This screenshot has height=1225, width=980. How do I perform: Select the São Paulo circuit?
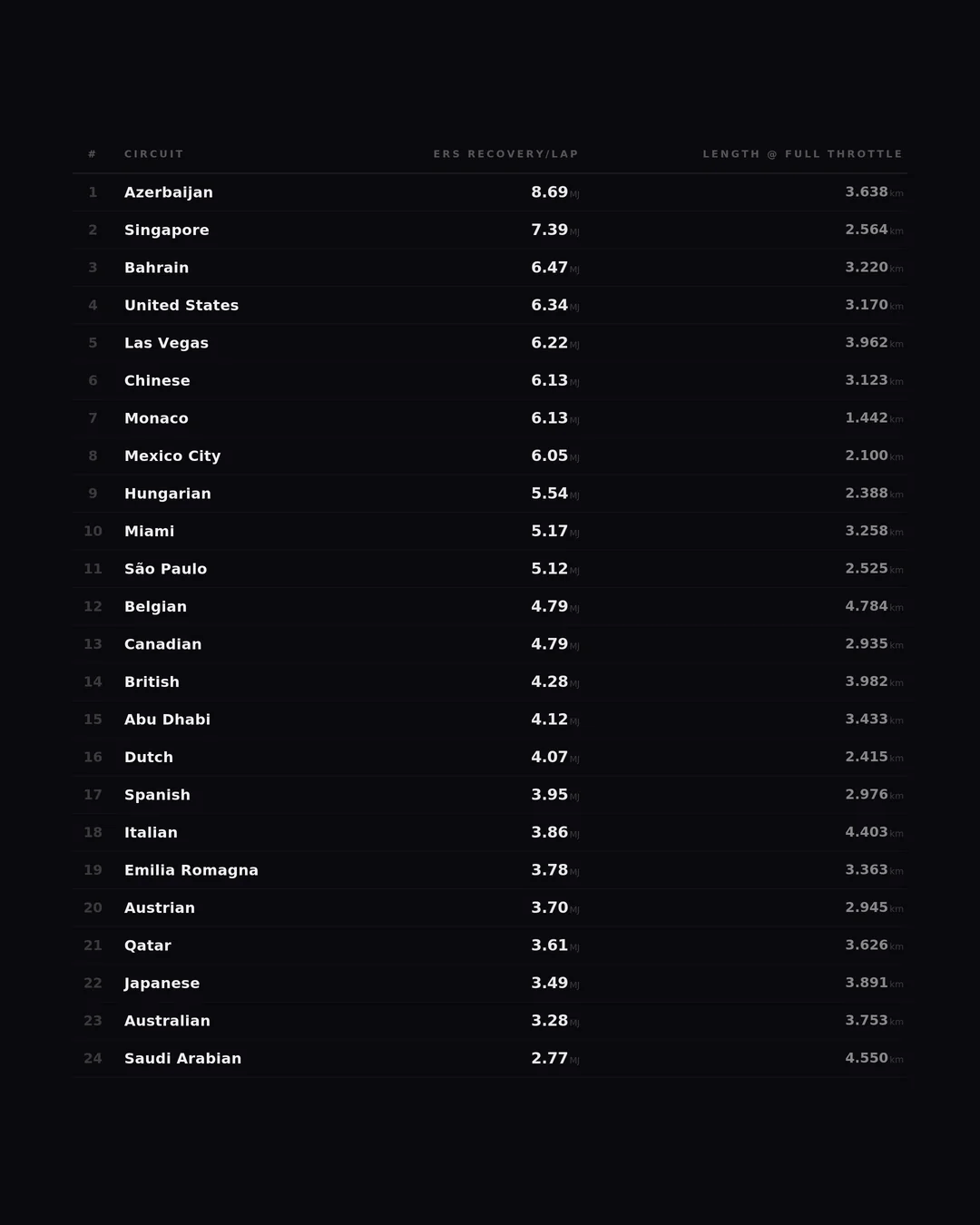pyautogui.click(x=166, y=569)
